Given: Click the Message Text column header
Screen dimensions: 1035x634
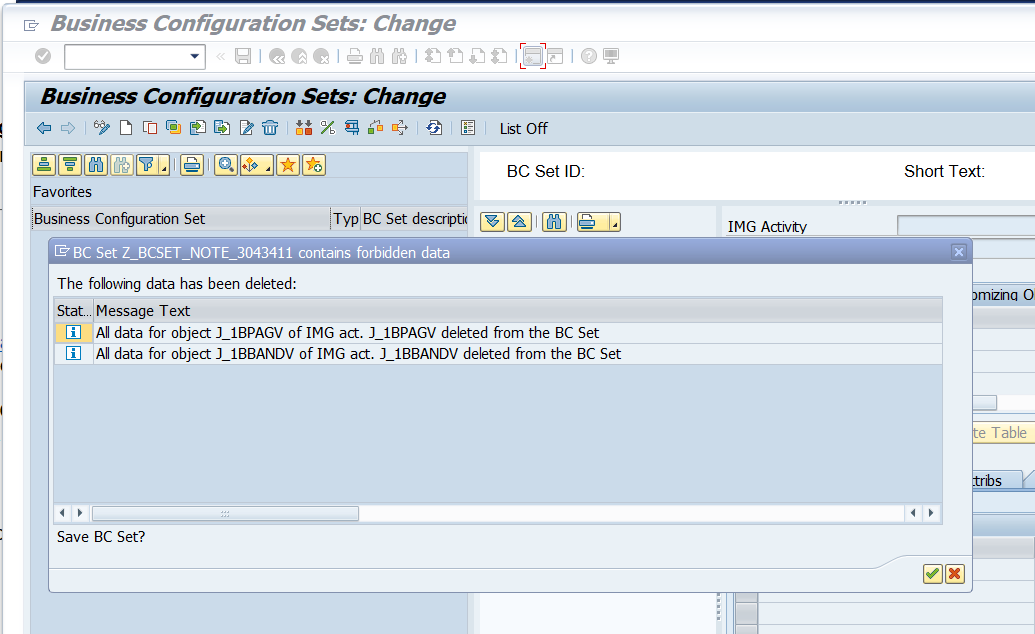Looking at the screenshot, I should (x=518, y=310).
